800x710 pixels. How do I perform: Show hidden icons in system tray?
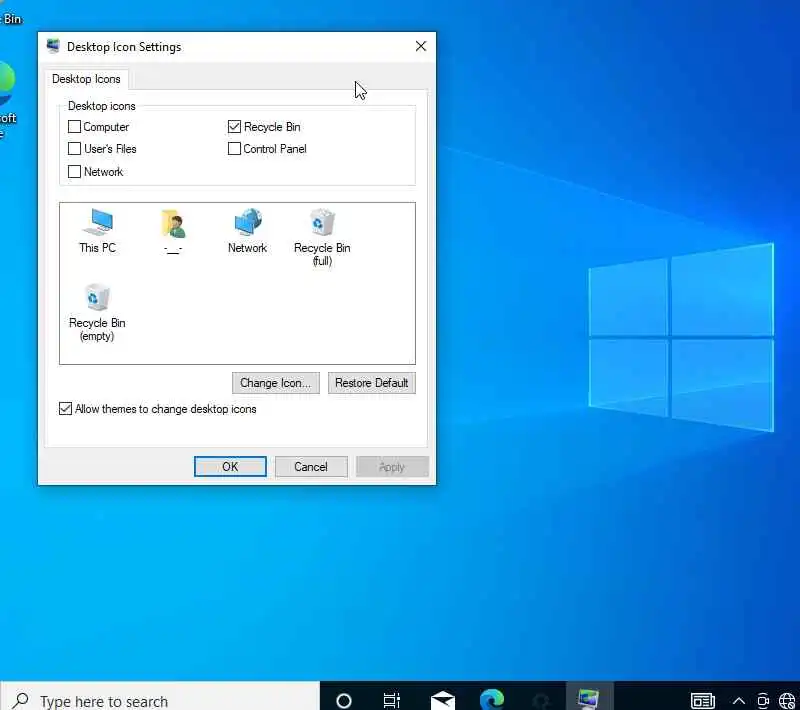[739, 701]
